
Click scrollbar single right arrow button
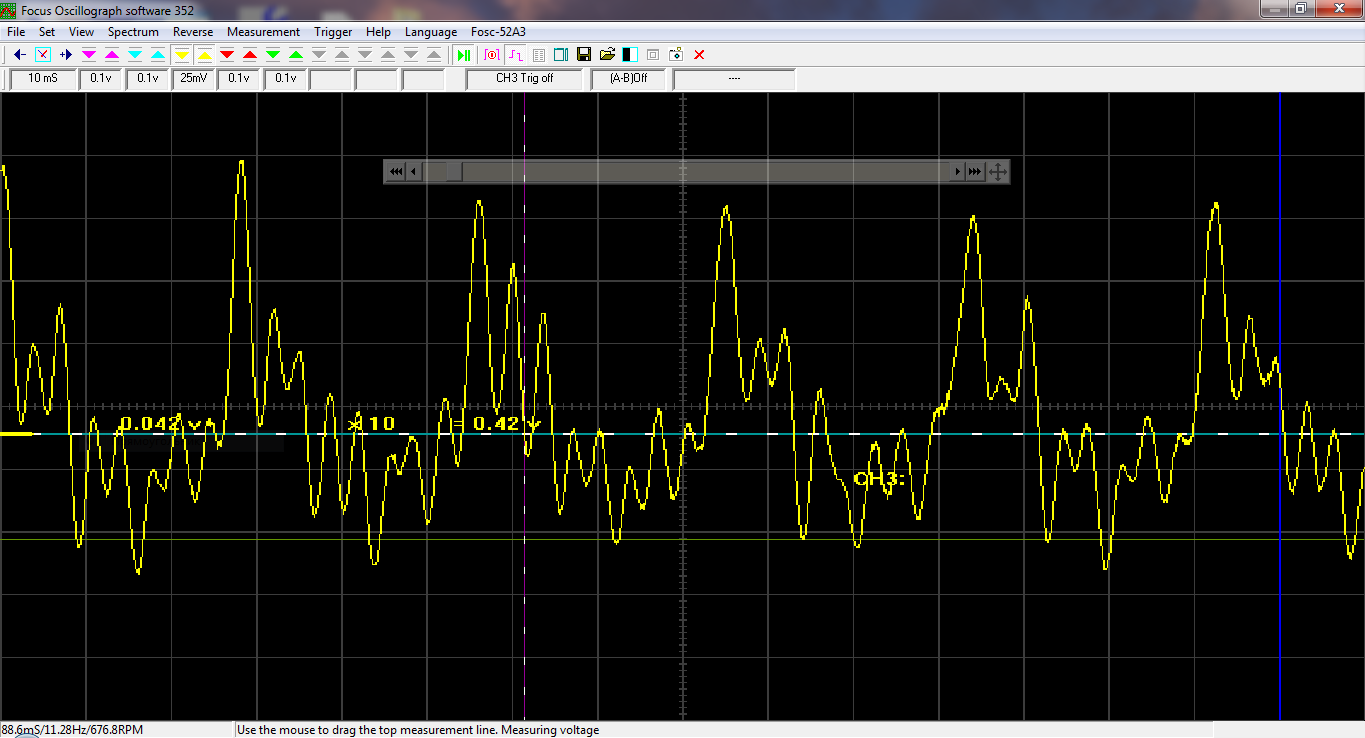tap(958, 172)
